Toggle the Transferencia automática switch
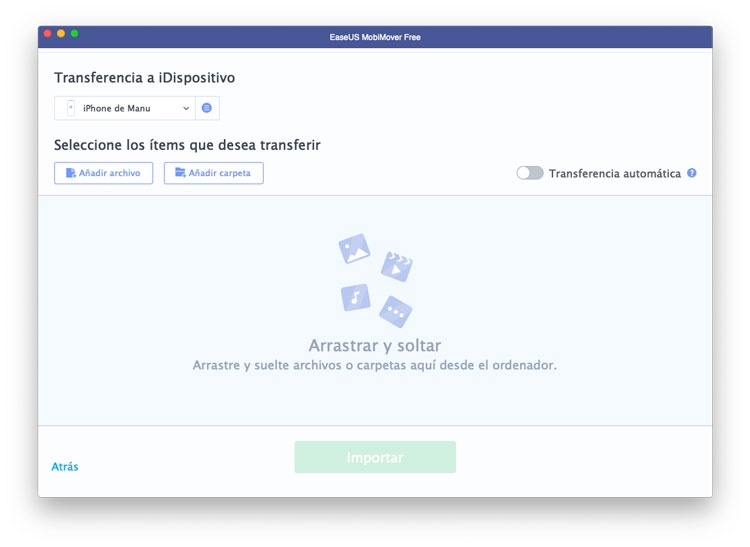750x547 pixels. pos(530,173)
